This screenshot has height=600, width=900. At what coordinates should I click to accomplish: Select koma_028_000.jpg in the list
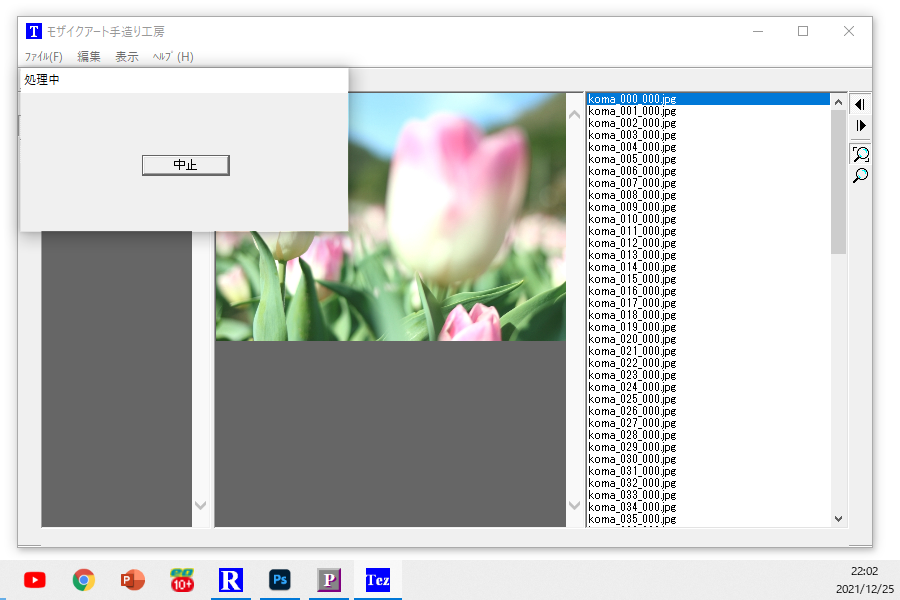pos(708,435)
